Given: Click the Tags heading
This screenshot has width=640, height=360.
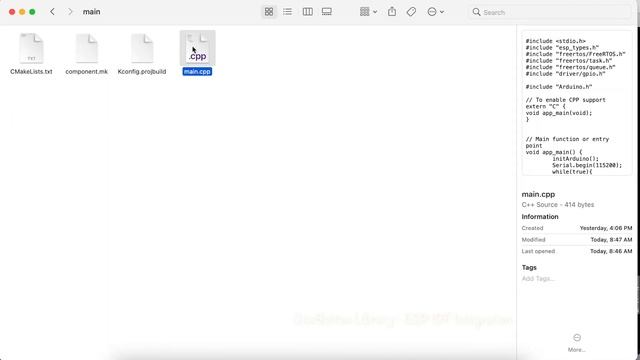Looking at the screenshot, I should point(529,267).
